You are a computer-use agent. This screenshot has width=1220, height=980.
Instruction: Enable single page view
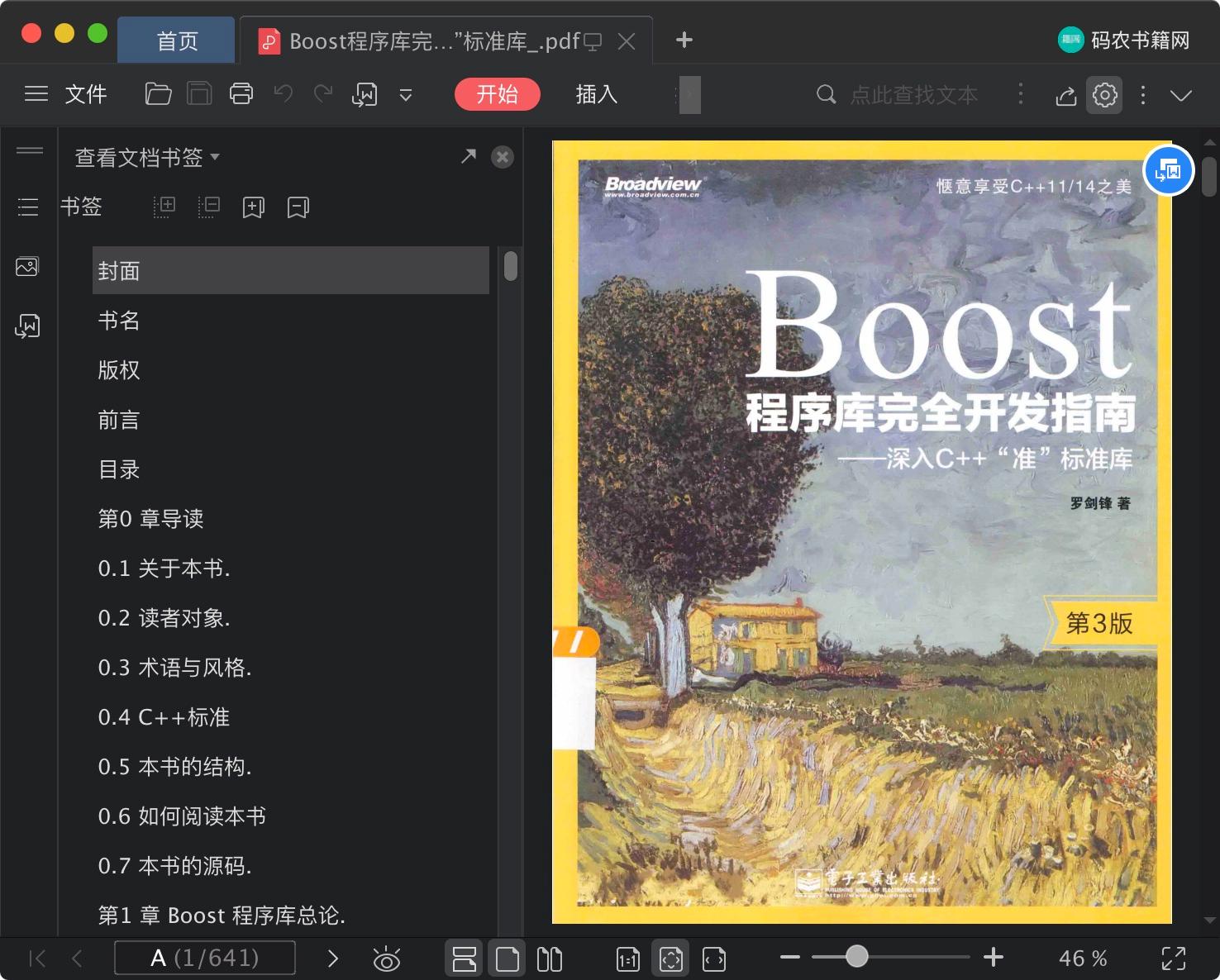click(507, 959)
